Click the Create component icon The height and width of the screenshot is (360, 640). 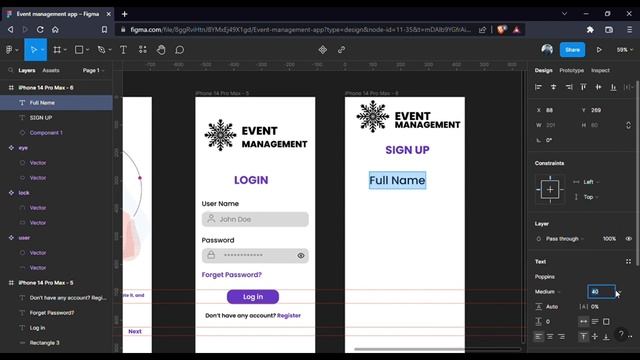click(322, 50)
